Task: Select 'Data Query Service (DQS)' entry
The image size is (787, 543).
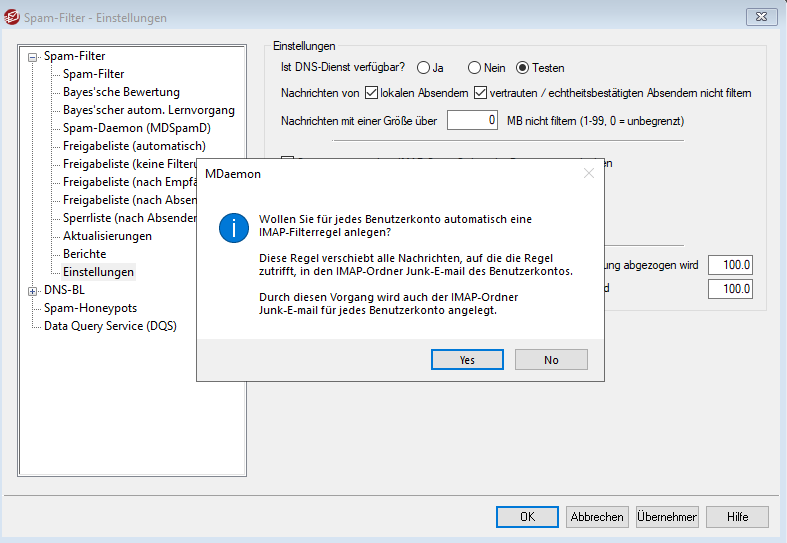Action: click(110, 326)
